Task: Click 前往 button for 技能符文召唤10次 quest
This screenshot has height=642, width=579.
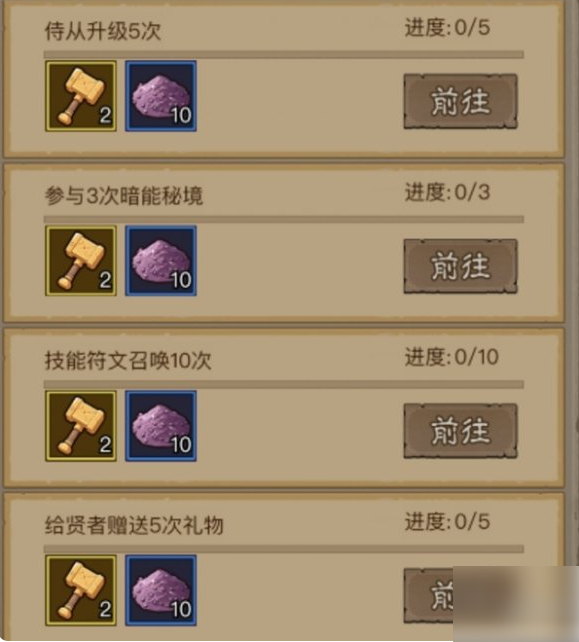Action: point(461,431)
